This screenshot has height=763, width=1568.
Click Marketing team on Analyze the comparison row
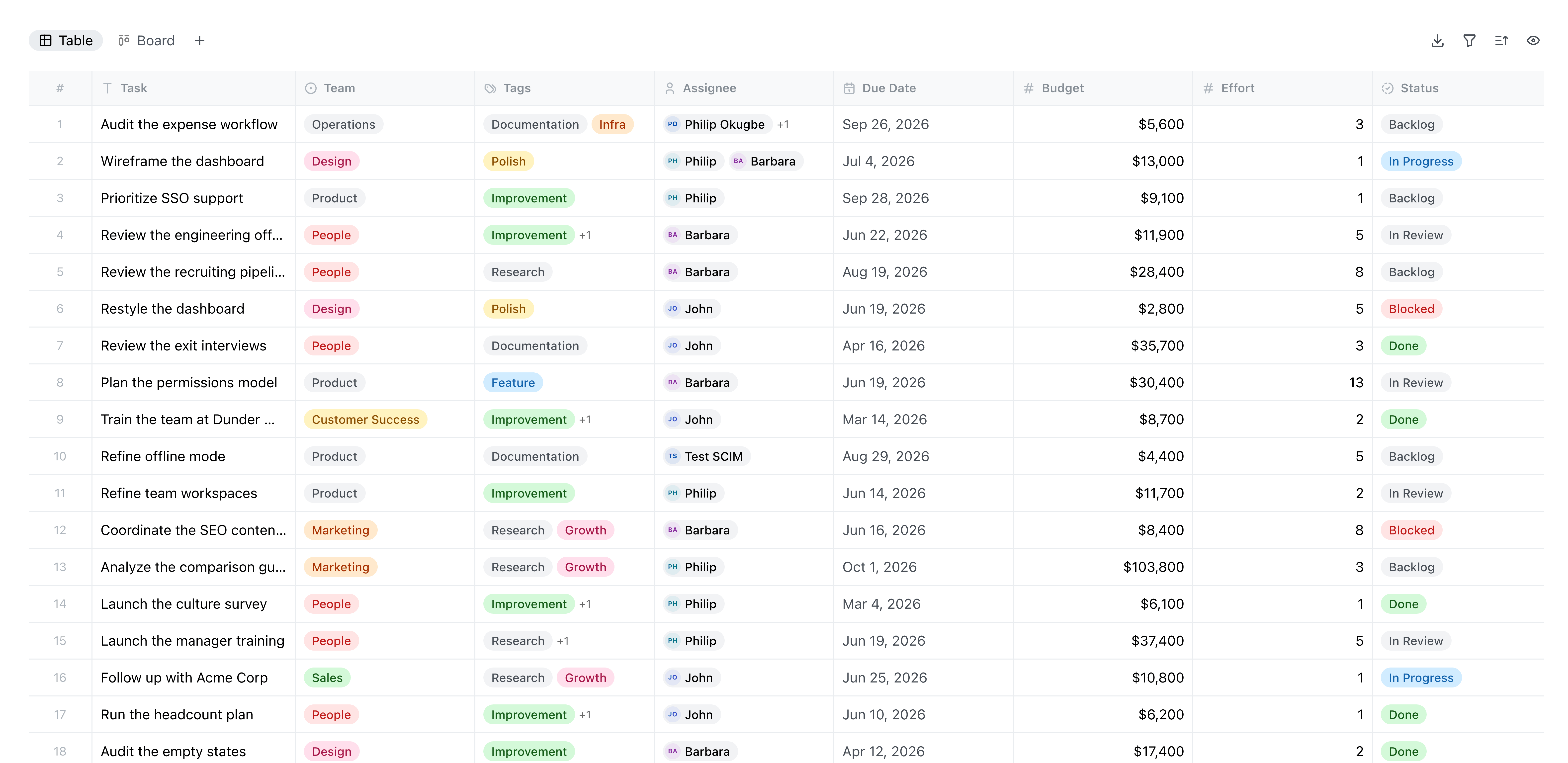point(340,567)
